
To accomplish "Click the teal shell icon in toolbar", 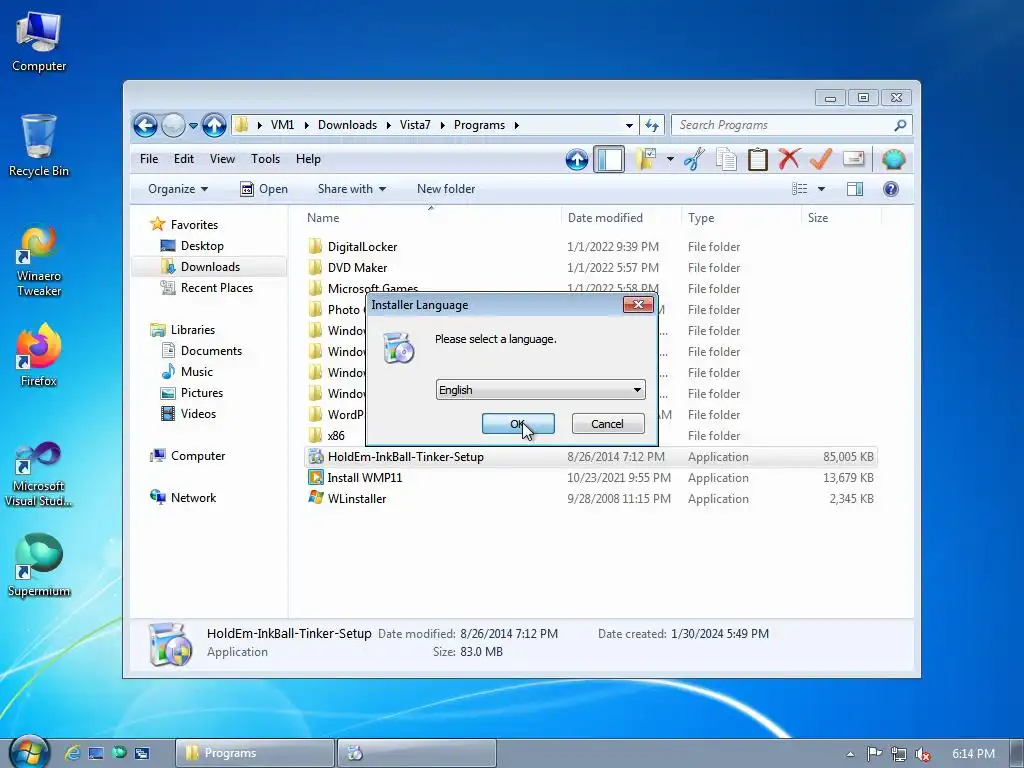I will click(893, 159).
